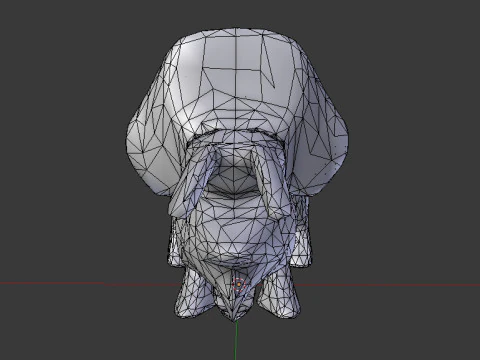Viewport: 480px width, 360px height.
Task: Click the left tusk of the elephant mesh
Action: coord(193,182)
